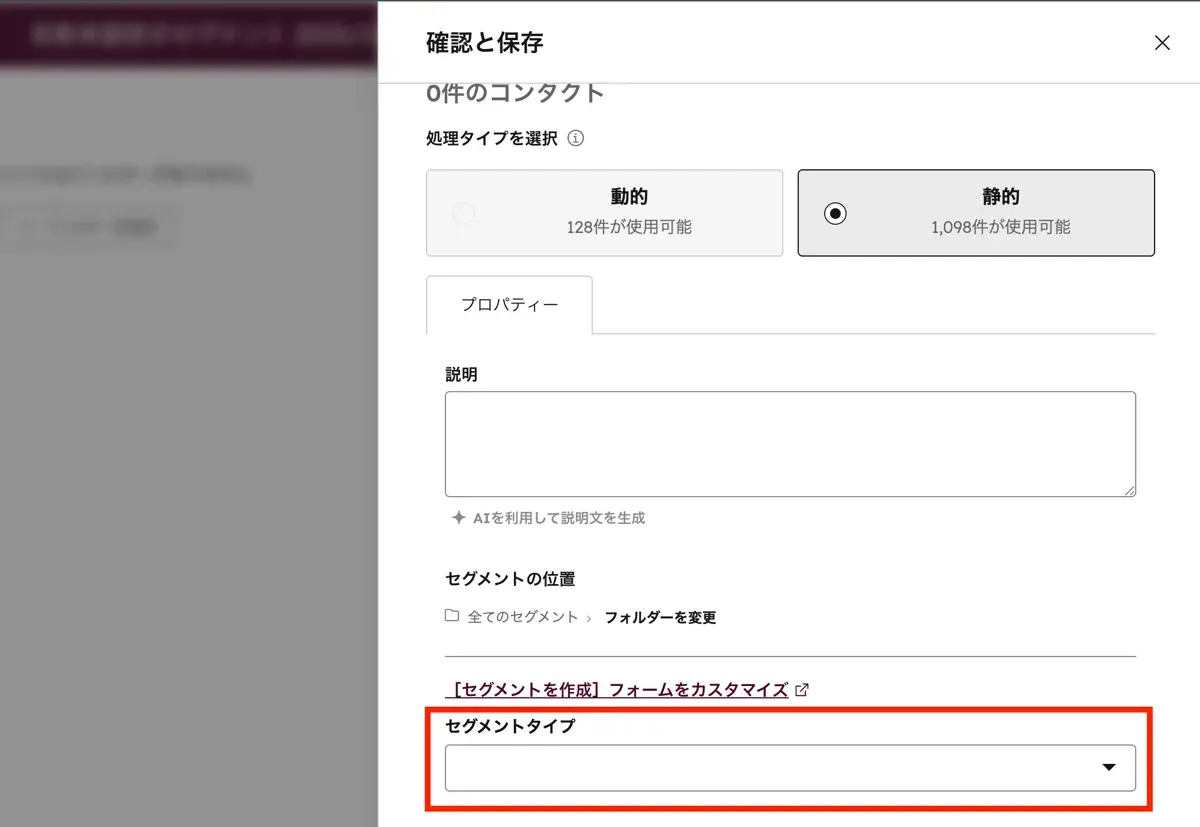Open the セグメントタイプ dropdown
This screenshot has width=1200, height=827.
click(790, 768)
